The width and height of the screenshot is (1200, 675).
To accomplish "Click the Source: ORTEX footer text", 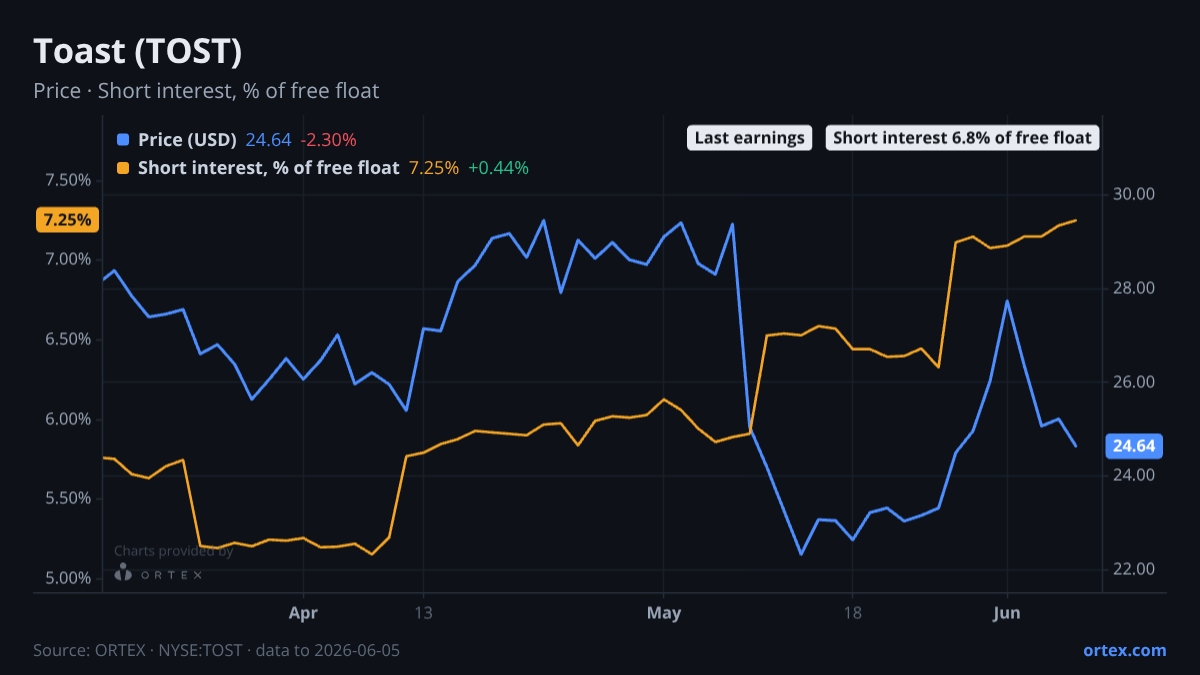I will 216,650.
